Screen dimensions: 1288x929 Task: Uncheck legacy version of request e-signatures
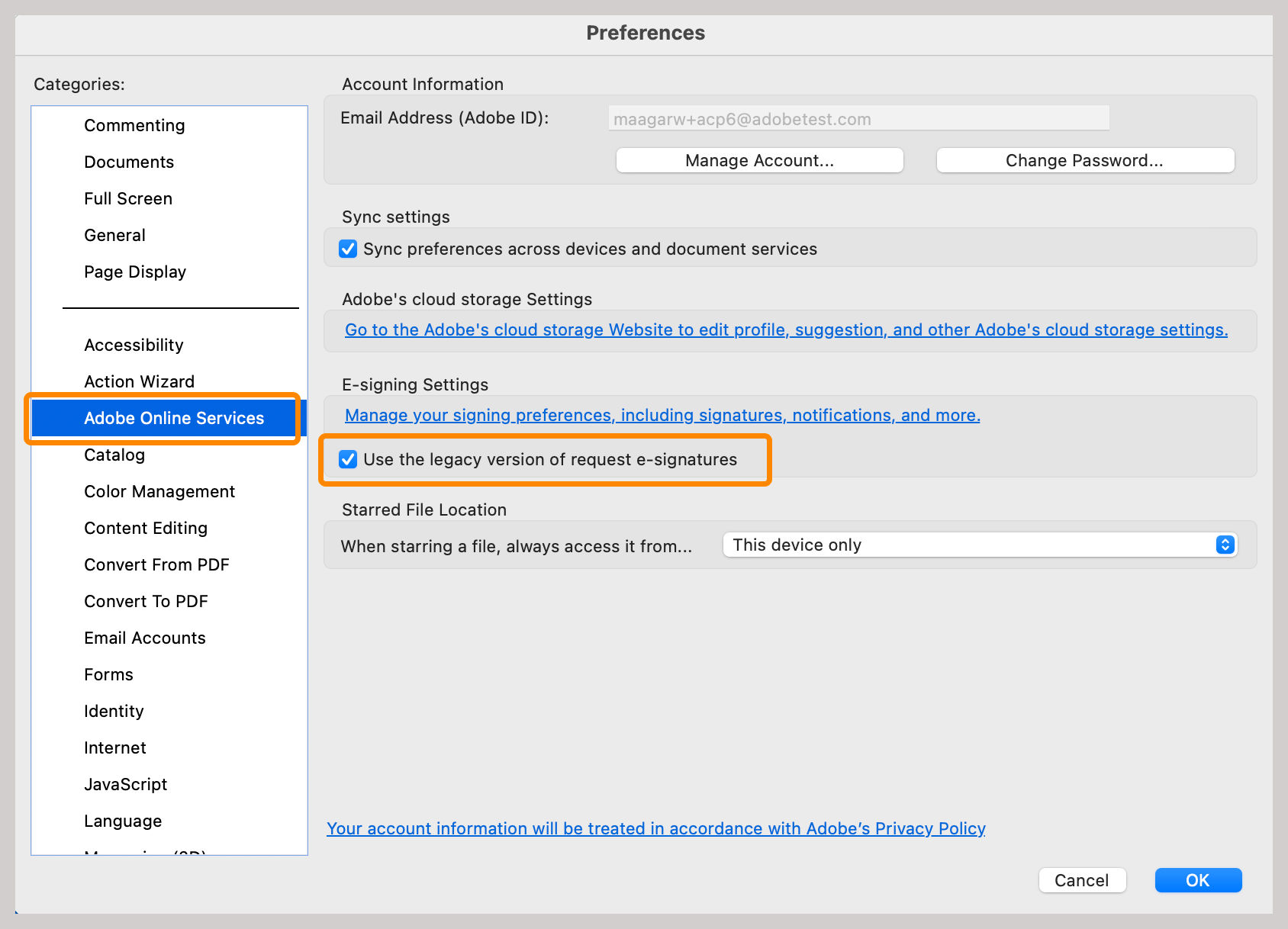pos(348,459)
